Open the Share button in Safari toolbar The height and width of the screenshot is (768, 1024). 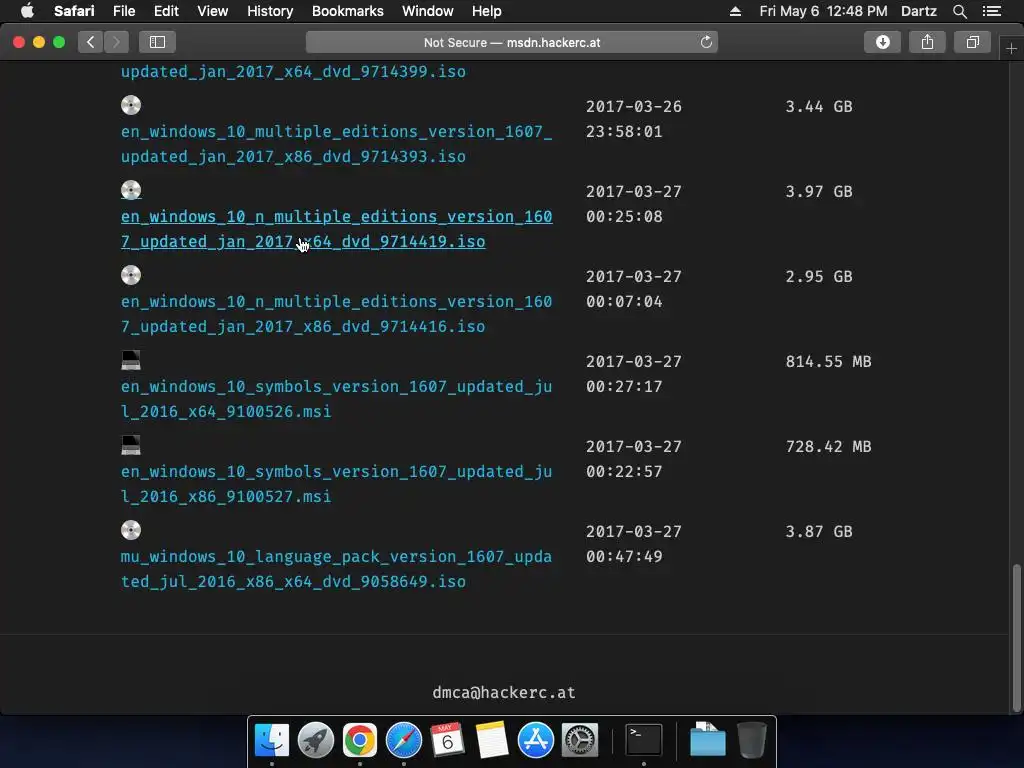[927, 42]
